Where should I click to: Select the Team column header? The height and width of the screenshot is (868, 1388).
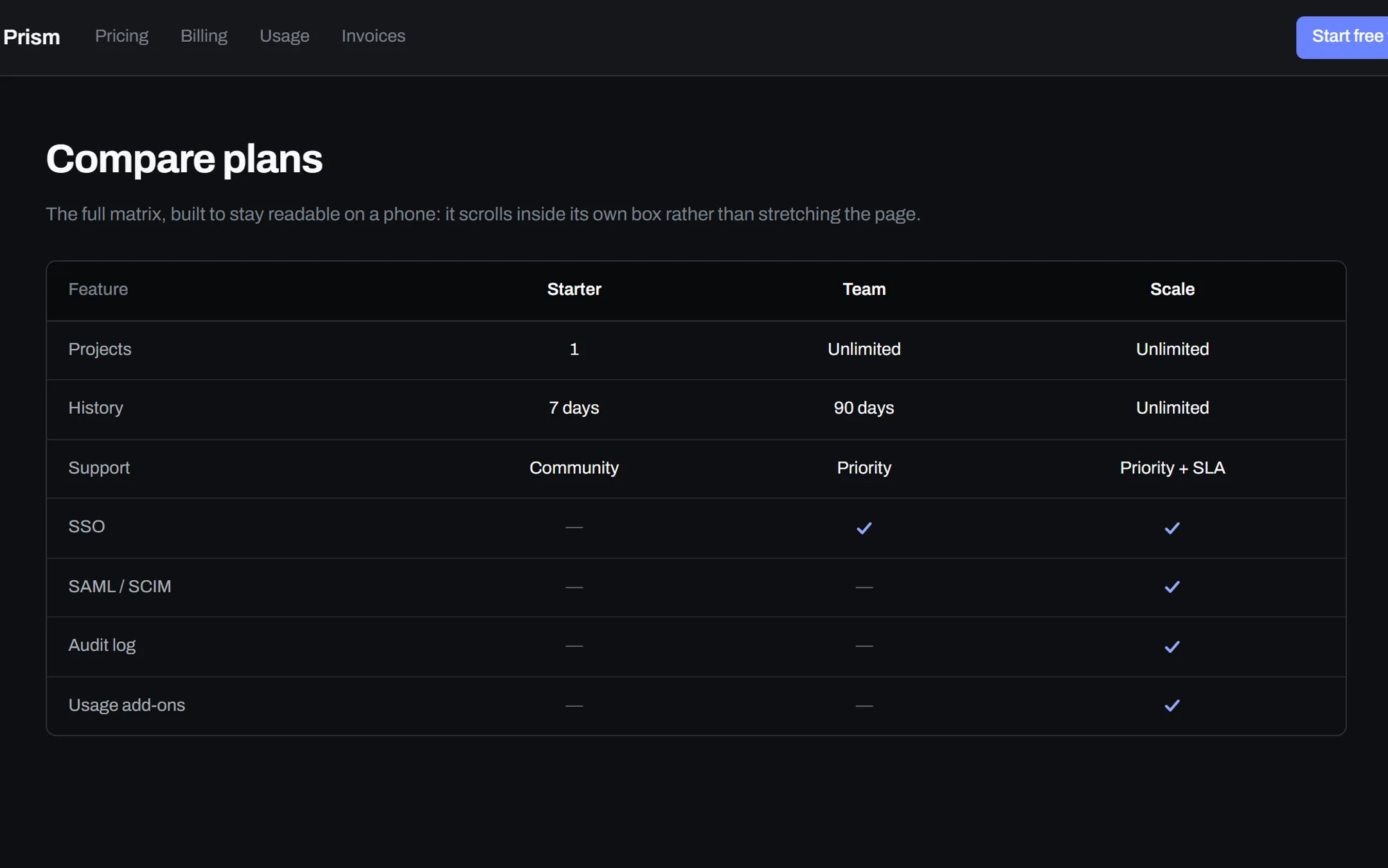(864, 289)
